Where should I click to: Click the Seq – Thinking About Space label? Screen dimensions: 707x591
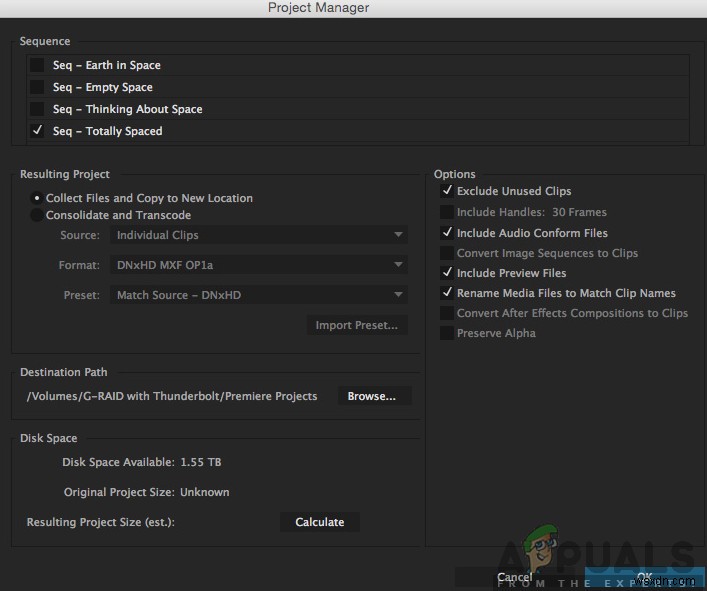click(x=128, y=109)
